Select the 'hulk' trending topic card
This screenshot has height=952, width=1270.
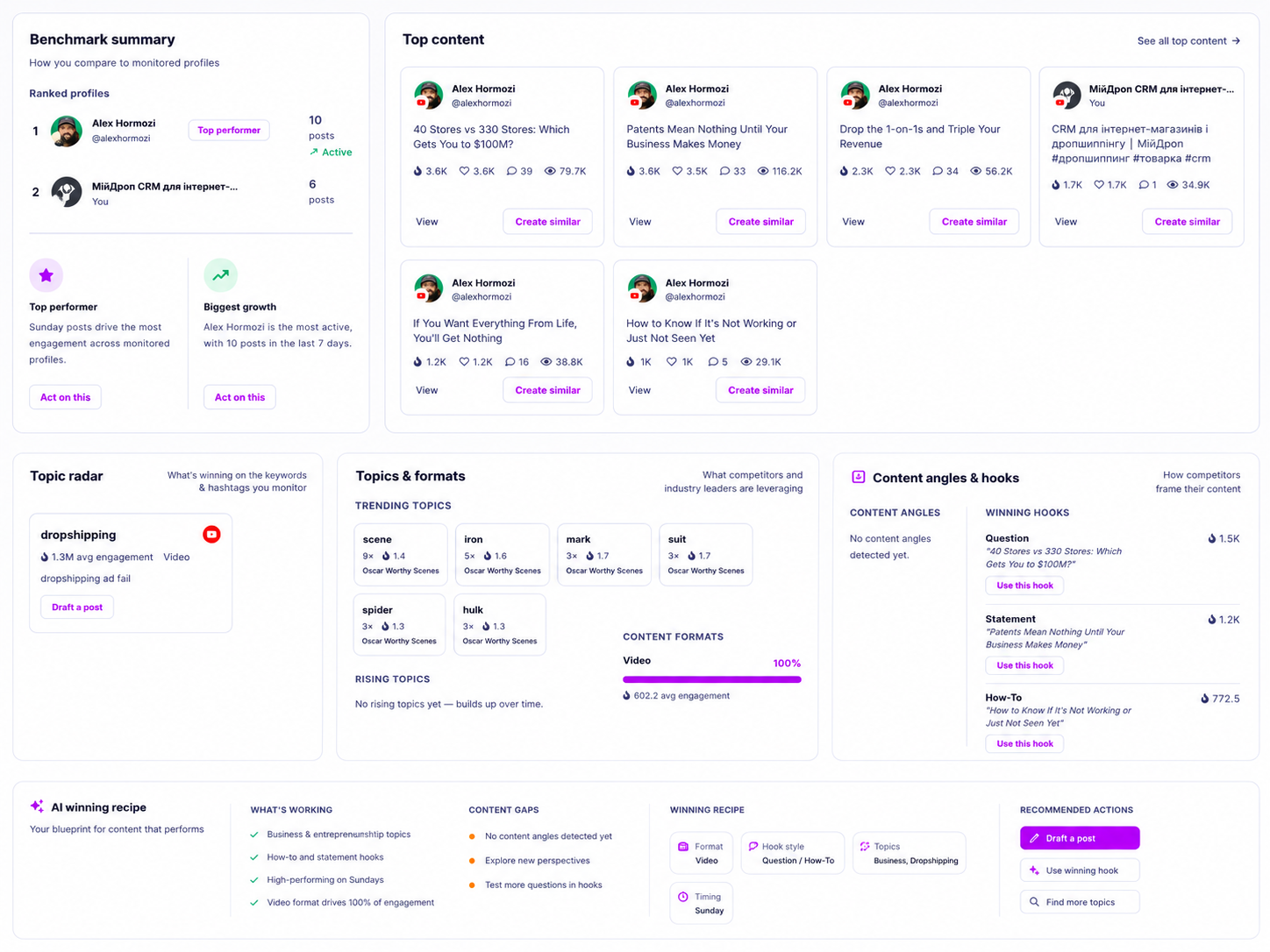[x=500, y=625]
